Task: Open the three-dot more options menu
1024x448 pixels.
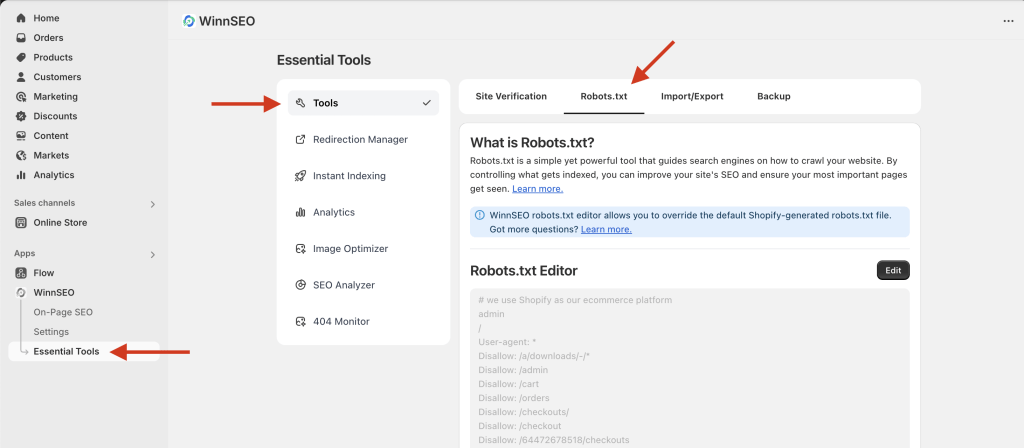Action: (1008, 21)
